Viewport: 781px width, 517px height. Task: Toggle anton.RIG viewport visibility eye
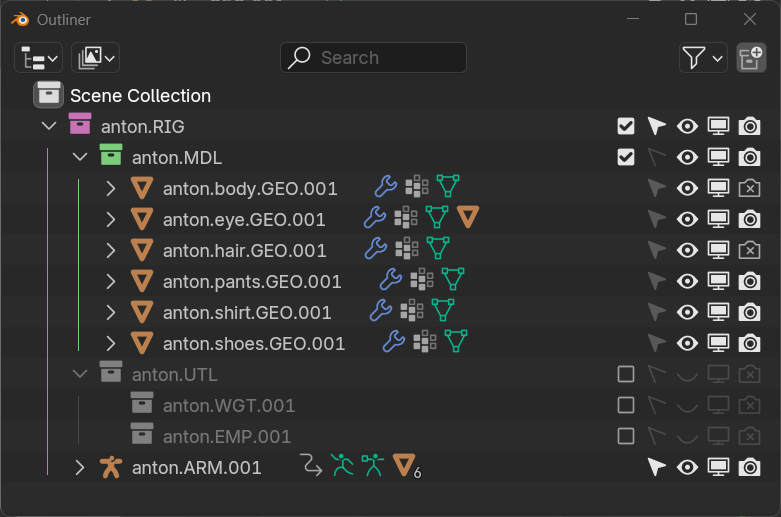pos(687,126)
